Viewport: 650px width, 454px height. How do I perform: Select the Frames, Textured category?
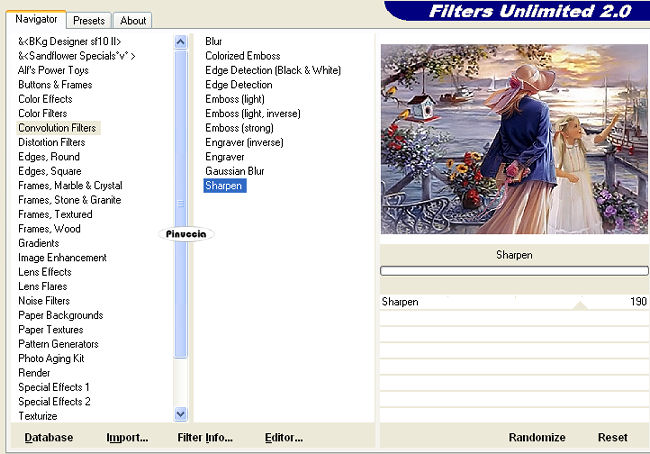coord(55,214)
